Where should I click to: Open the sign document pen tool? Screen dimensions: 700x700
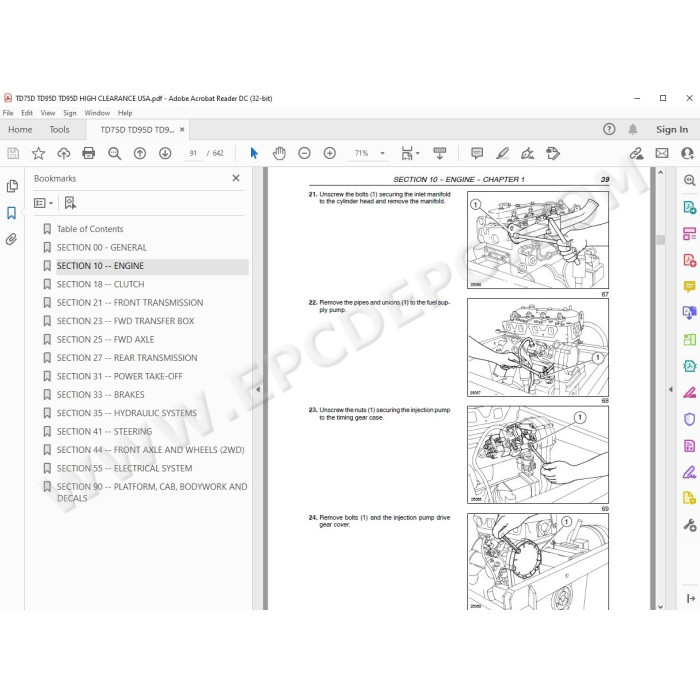tap(527, 154)
